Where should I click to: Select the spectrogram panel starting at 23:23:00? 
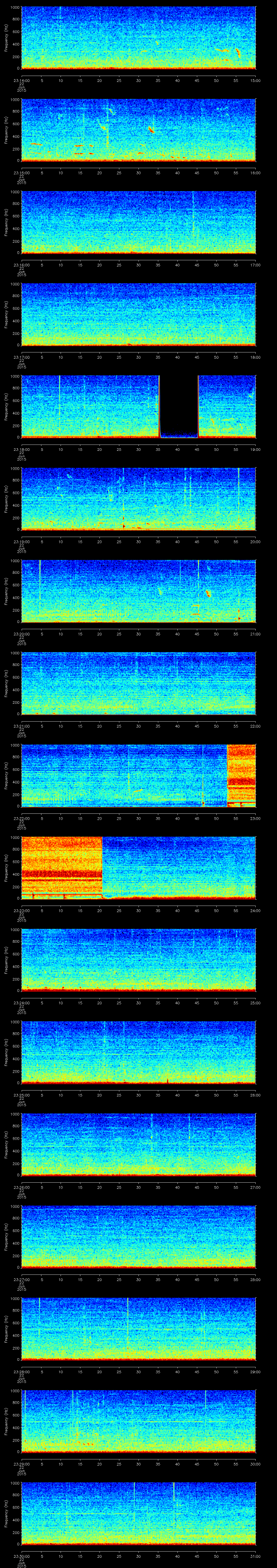click(x=139, y=868)
